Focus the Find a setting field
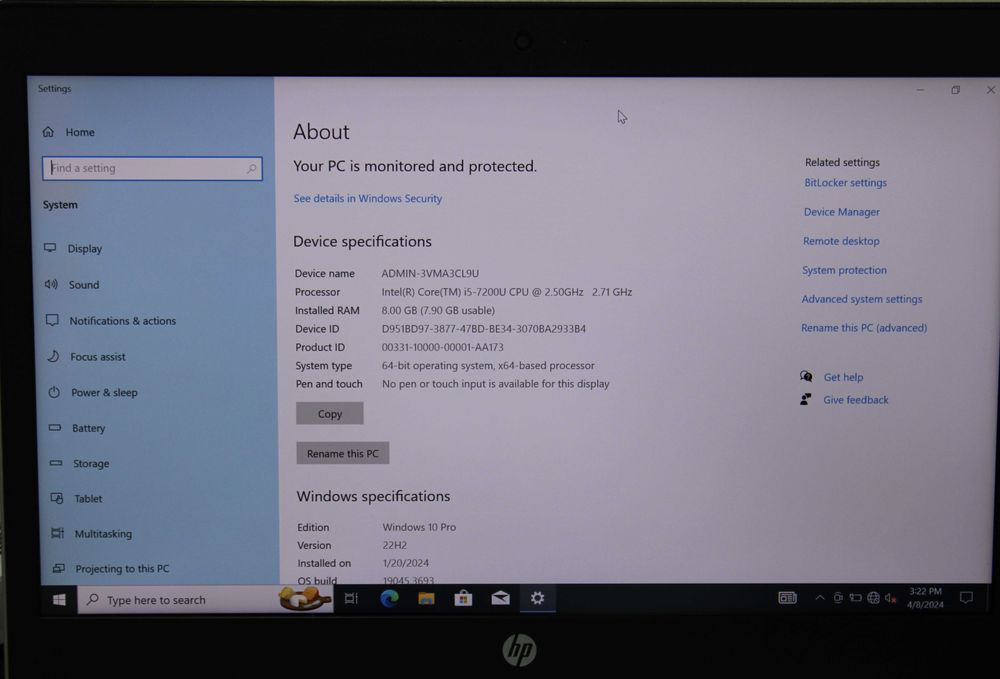 pos(152,168)
